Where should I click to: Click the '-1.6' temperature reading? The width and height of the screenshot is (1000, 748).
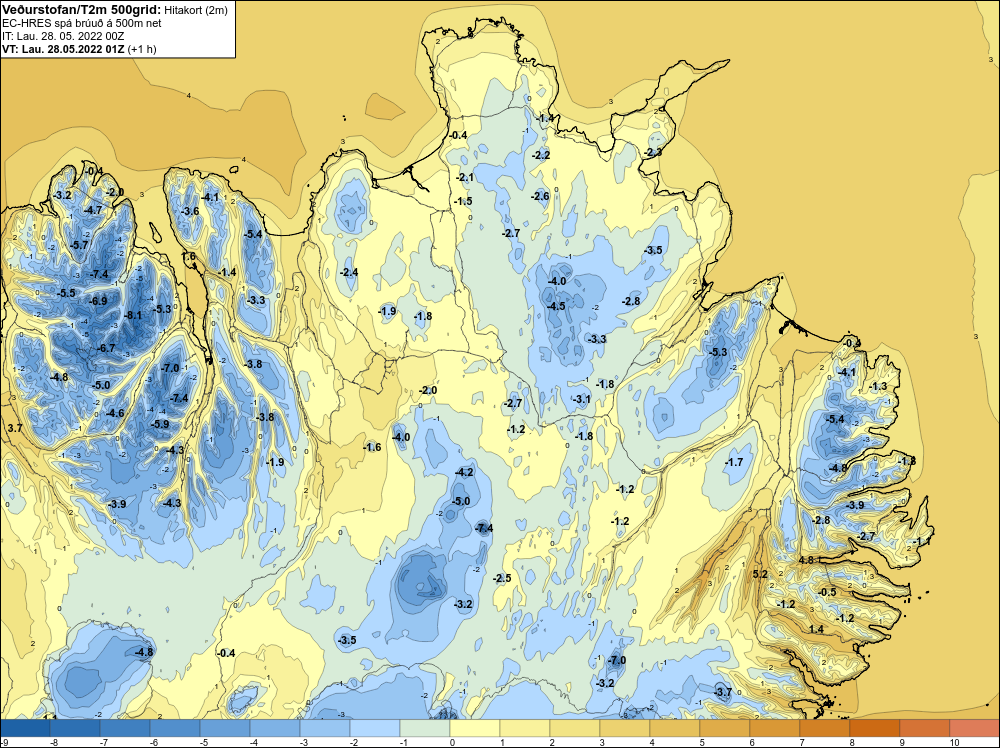pyautogui.click(x=372, y=447)
